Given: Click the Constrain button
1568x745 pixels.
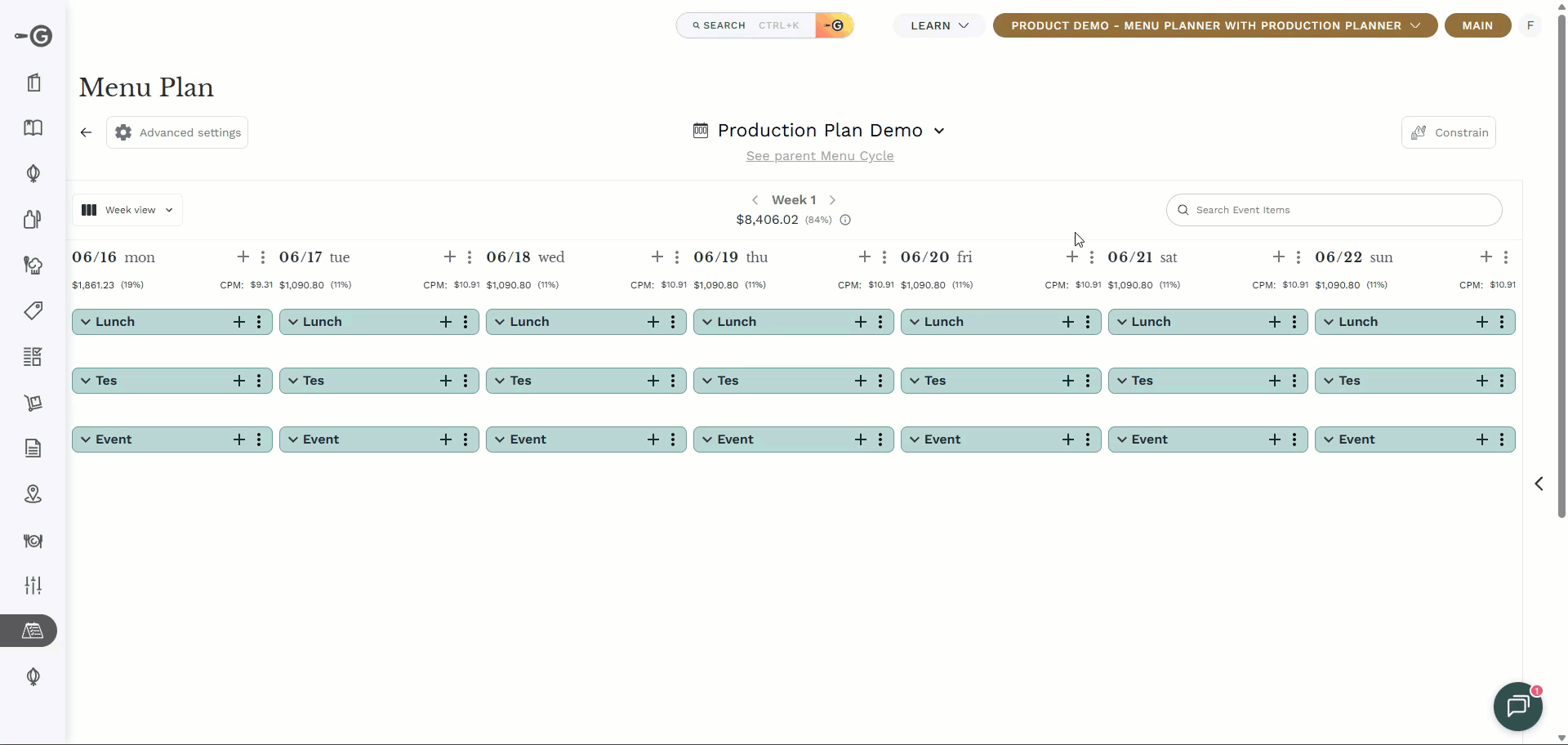Looking at the screenshot, I should pos(1448,132).
